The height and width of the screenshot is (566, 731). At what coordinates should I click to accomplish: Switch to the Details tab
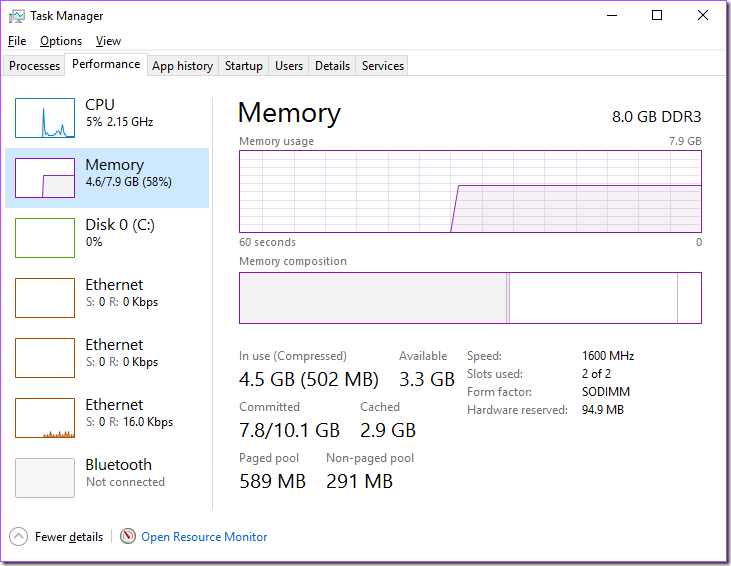coord(332,66)
